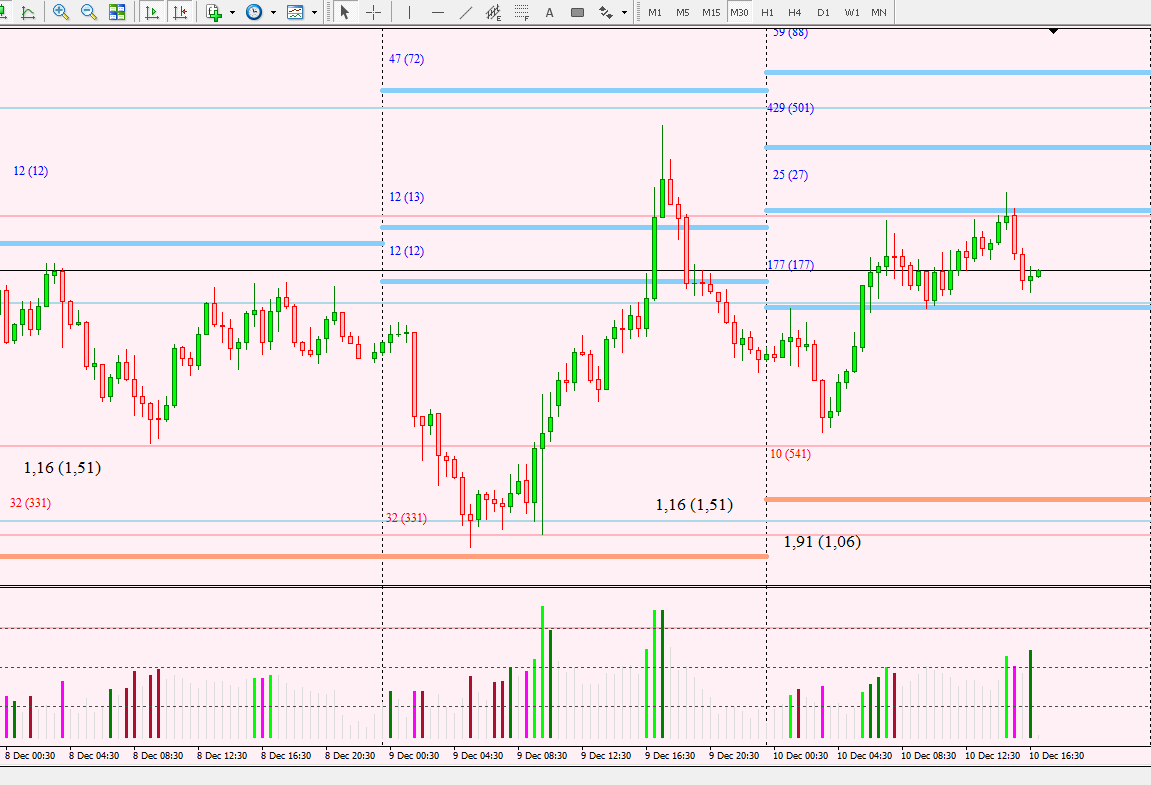Viewport: 1151px width, 785px height.
Task: Switch chart to M1 timeframe
Action: tap(655, 12)
